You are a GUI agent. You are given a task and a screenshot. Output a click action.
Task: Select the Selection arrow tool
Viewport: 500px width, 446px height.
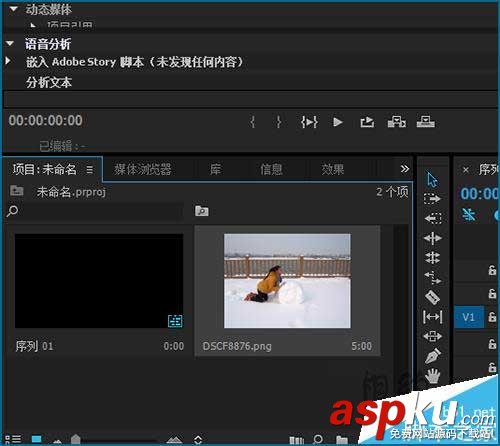(432, 180)
